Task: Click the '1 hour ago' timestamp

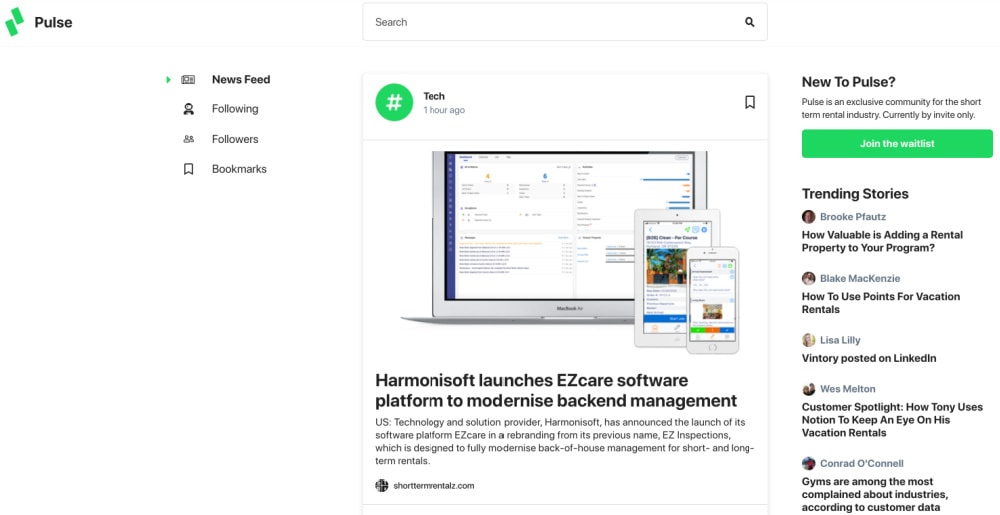Action: coord(444,110)
